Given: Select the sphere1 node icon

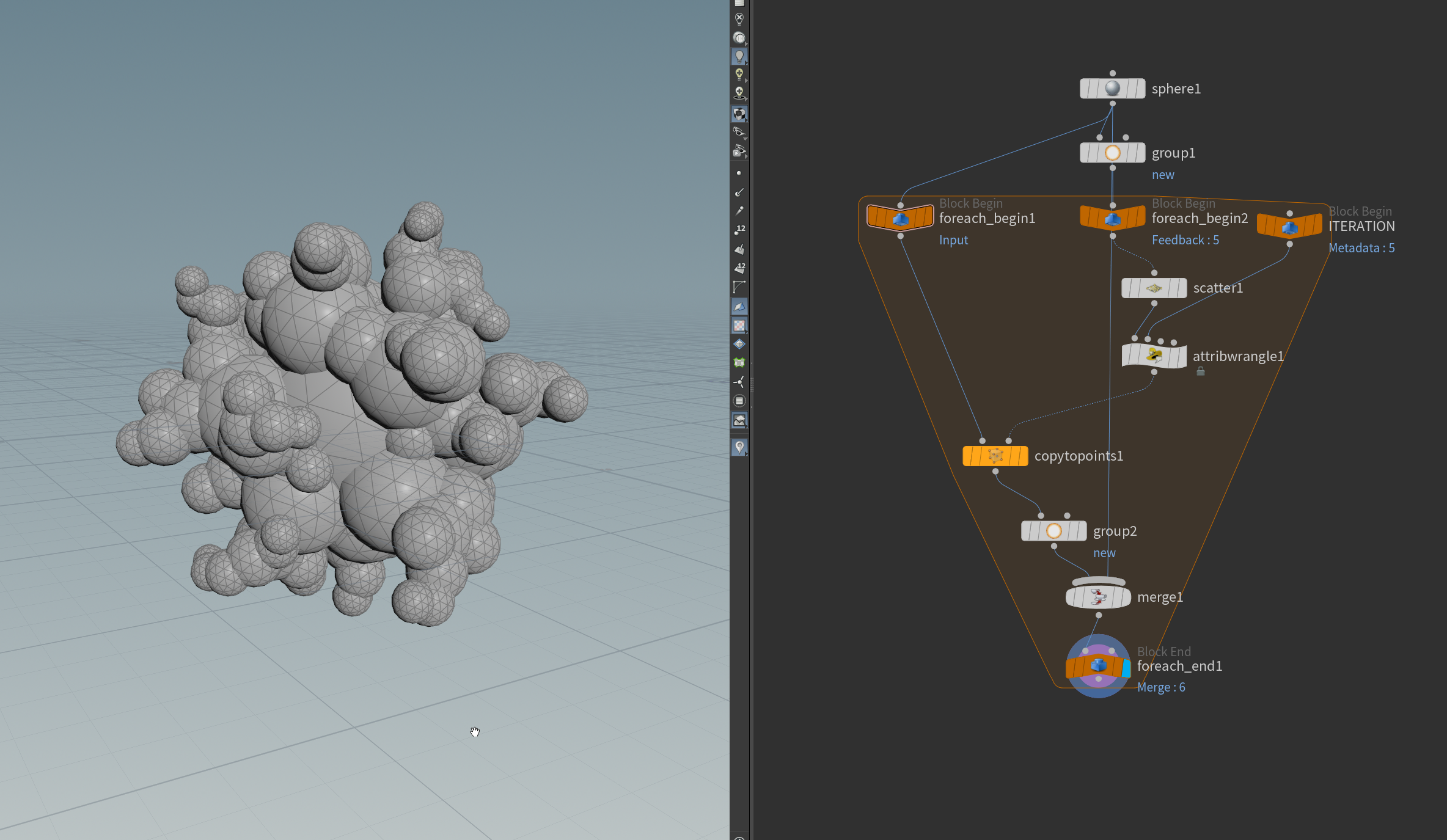Looking at the screenshot, I should coord(1113,89).
